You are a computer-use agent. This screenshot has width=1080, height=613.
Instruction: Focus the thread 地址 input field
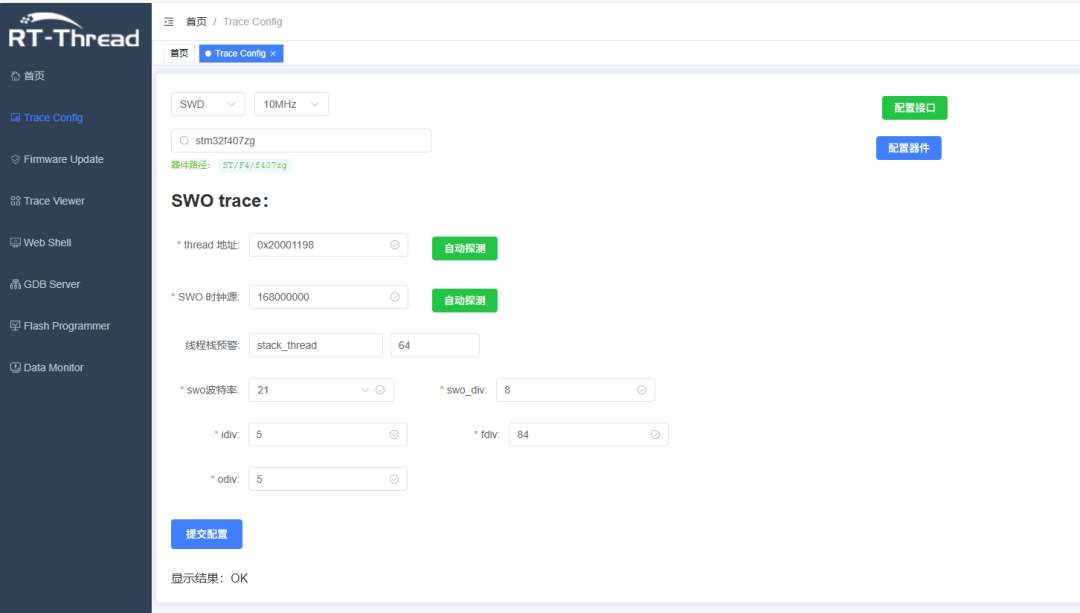[329, 245]
